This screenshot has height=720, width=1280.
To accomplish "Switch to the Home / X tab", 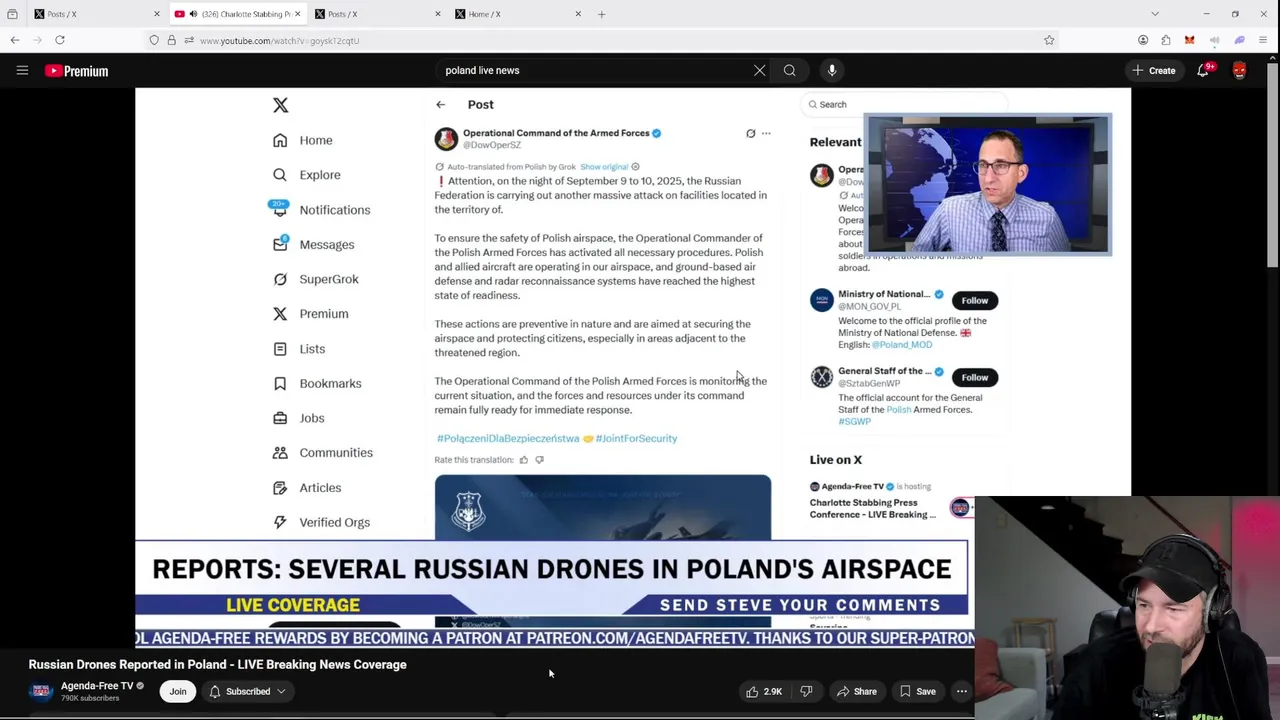I will [518, 14].
